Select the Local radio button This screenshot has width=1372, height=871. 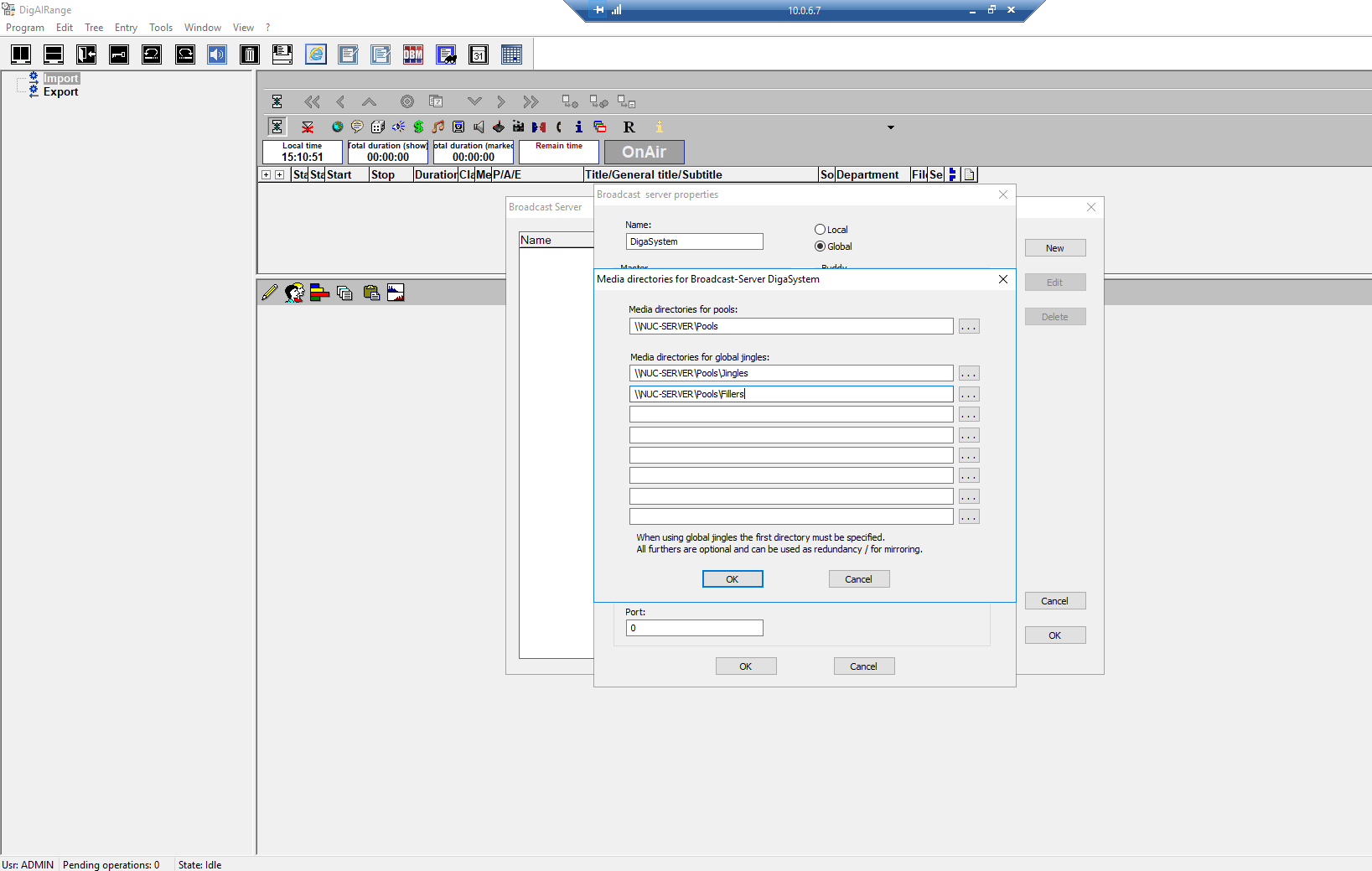pyautogui.click(x=820, y=230)
